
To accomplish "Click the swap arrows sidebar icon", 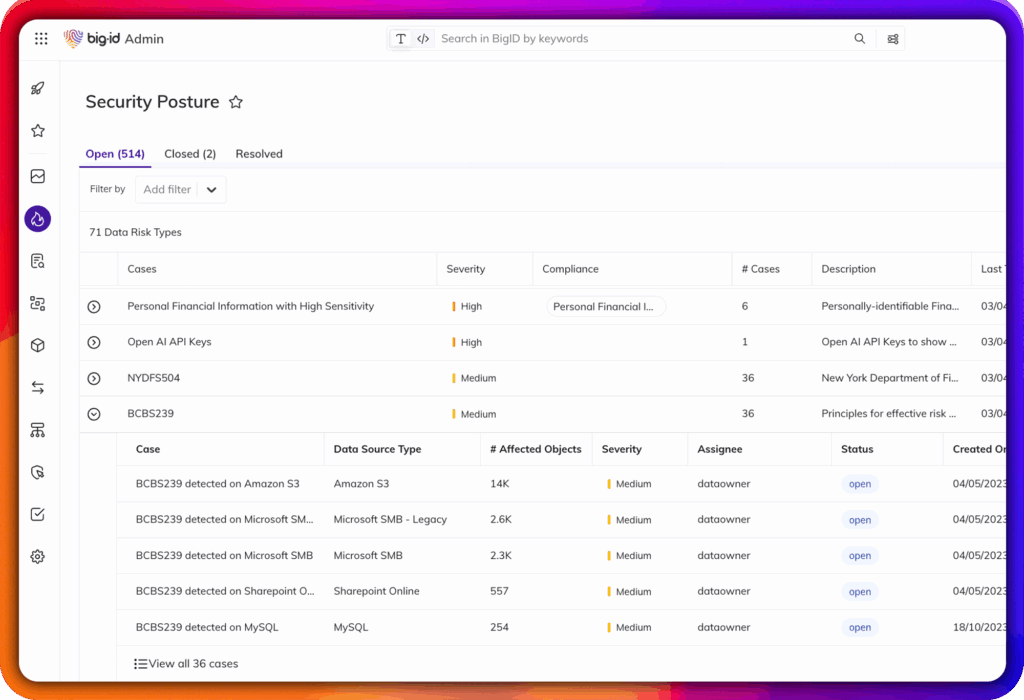I will [38, 388].
